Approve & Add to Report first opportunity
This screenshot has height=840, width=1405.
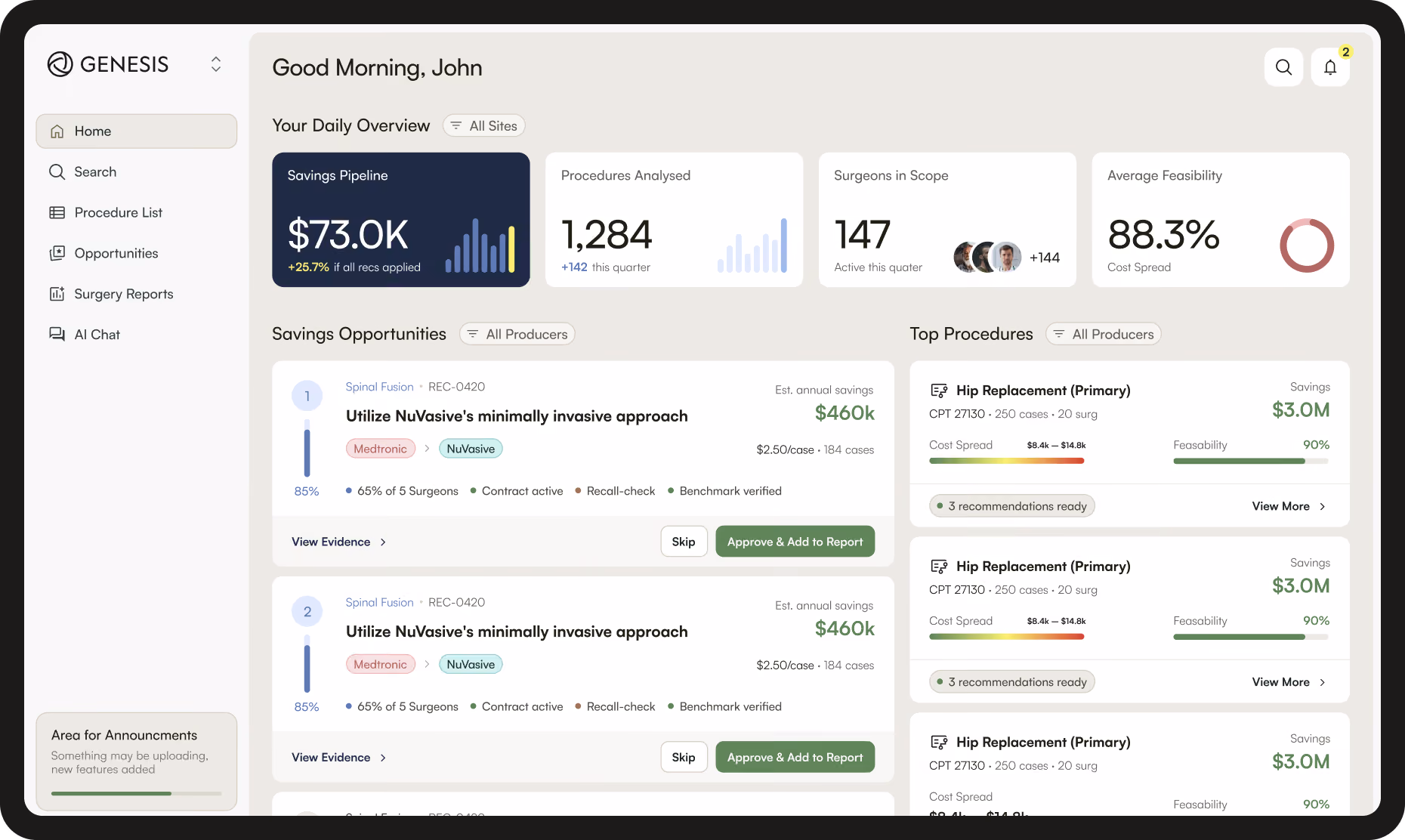795,542
